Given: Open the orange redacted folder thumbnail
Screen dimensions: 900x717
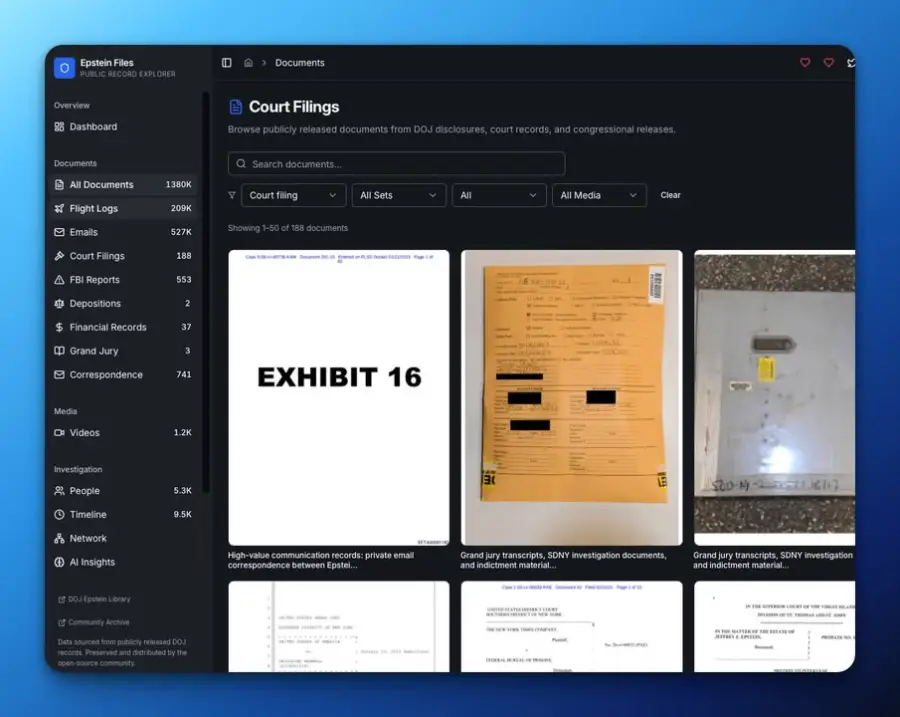Looking at the screenshot, I should pos(572,397).
